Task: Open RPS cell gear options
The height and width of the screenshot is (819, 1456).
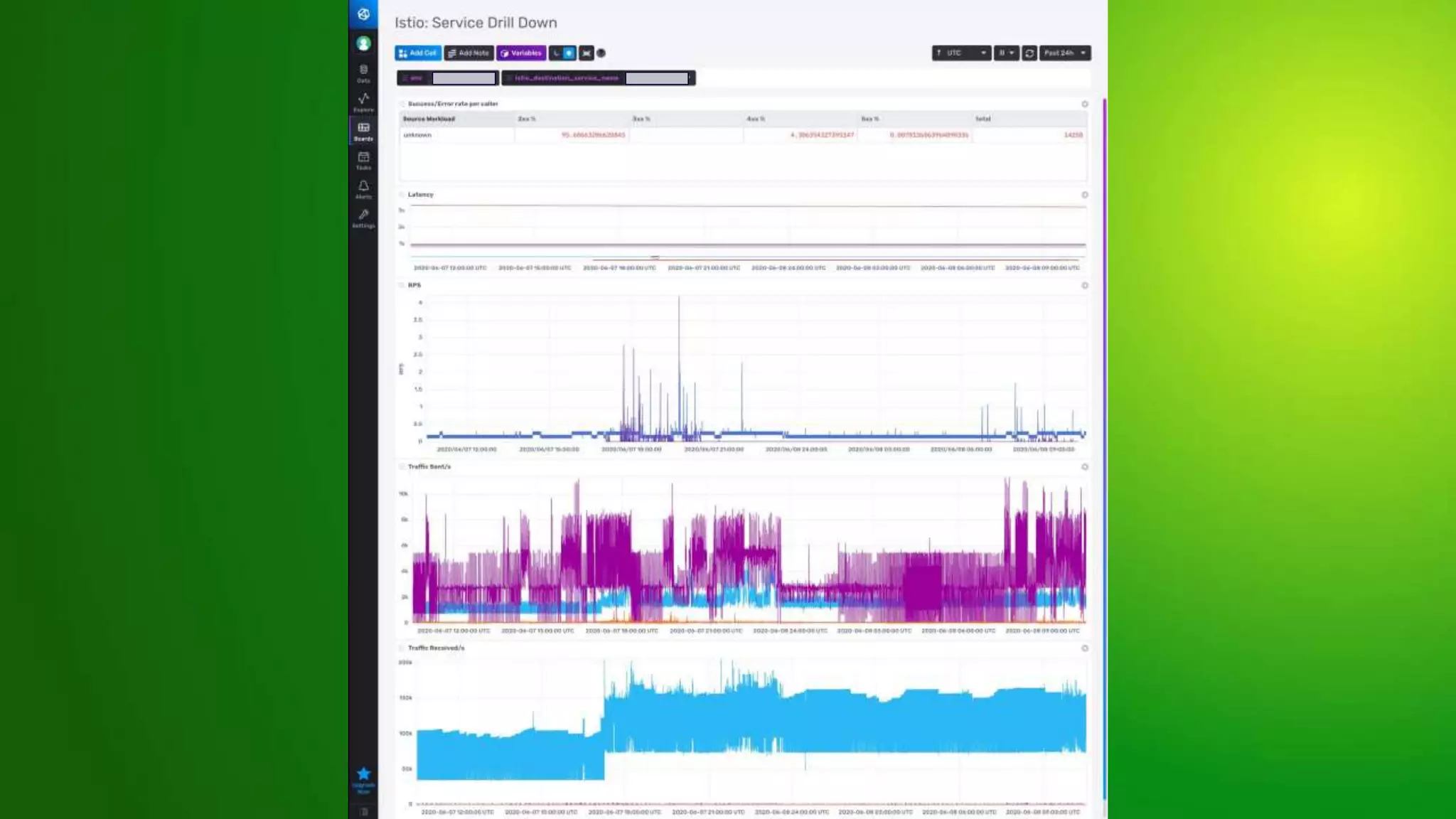Action: click(x=1085, y=286)
